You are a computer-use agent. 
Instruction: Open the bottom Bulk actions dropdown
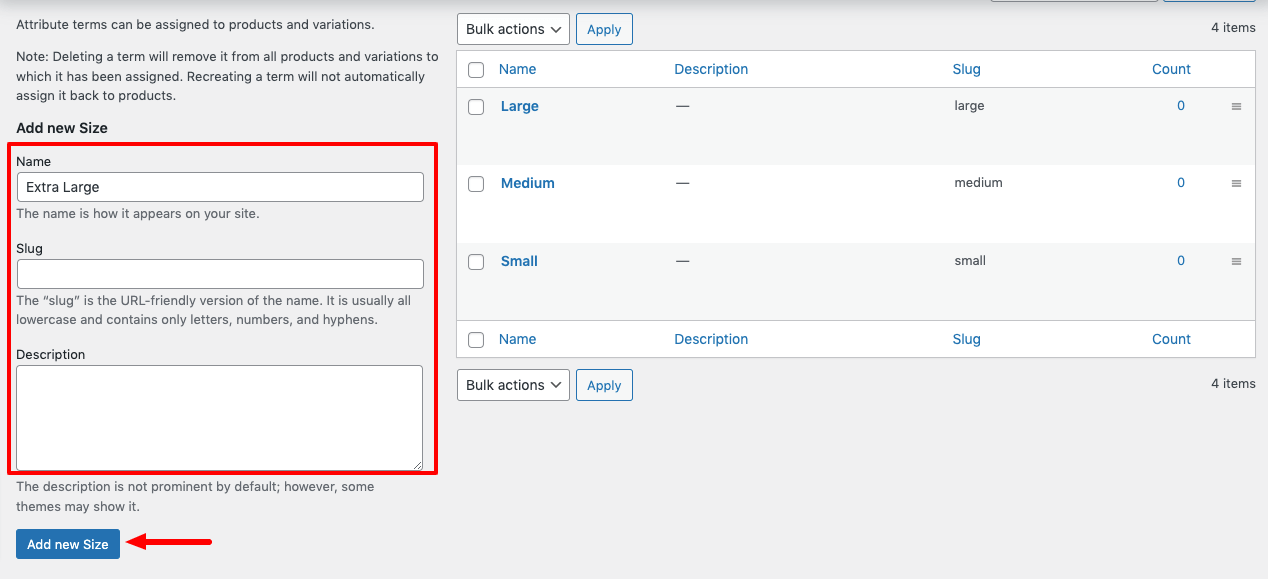click(x=512, y=384)
